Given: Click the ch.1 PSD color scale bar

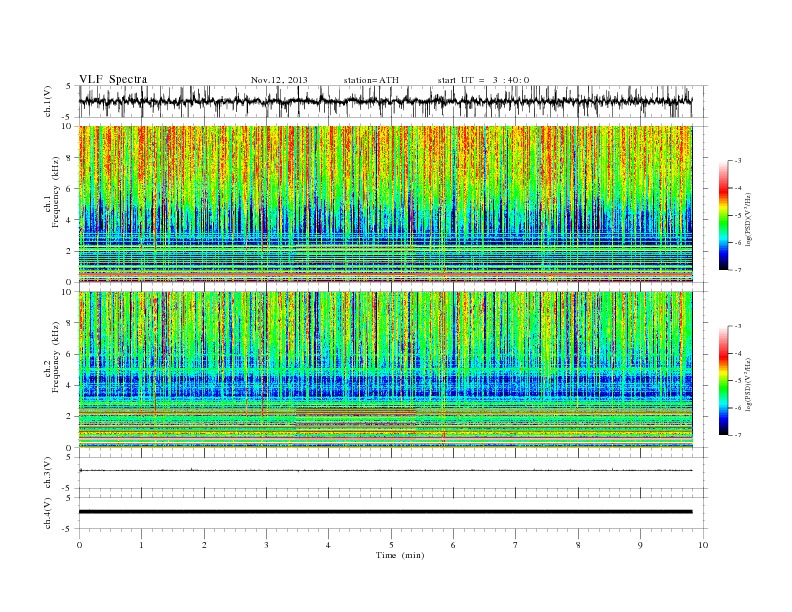Looking at the screenshot, I should tap(724, 216).
